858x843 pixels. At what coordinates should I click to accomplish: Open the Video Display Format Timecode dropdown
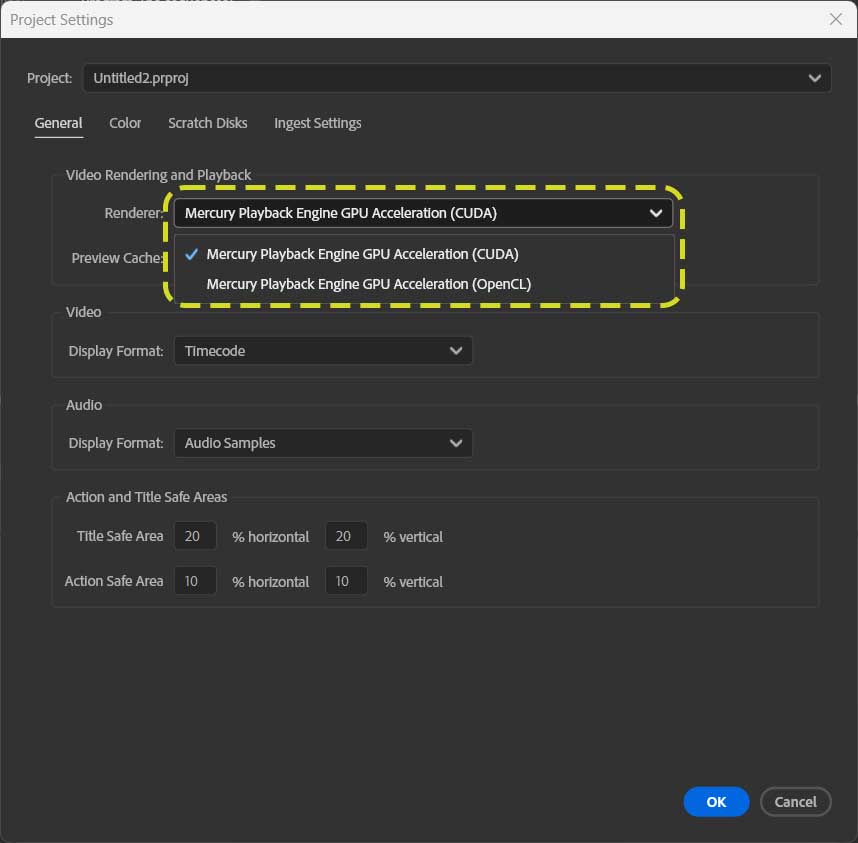tap(310, 351)
